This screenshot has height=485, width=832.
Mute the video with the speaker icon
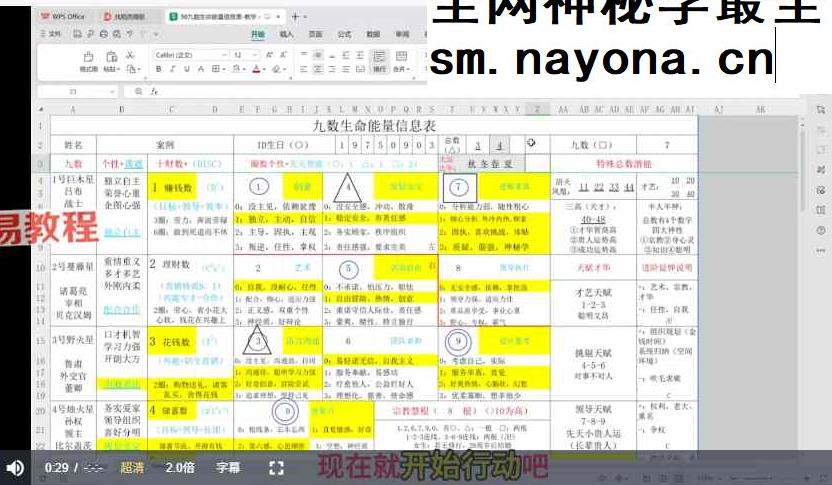coord(15,467)
